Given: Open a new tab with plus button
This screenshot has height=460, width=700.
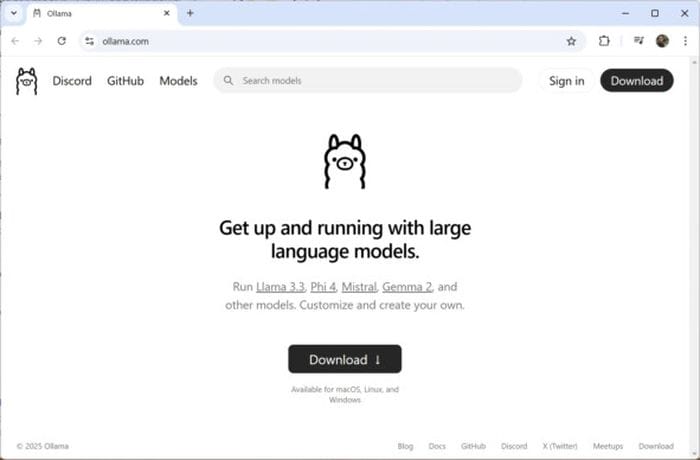Looking at the screenshot, I should tap(190, 13).
